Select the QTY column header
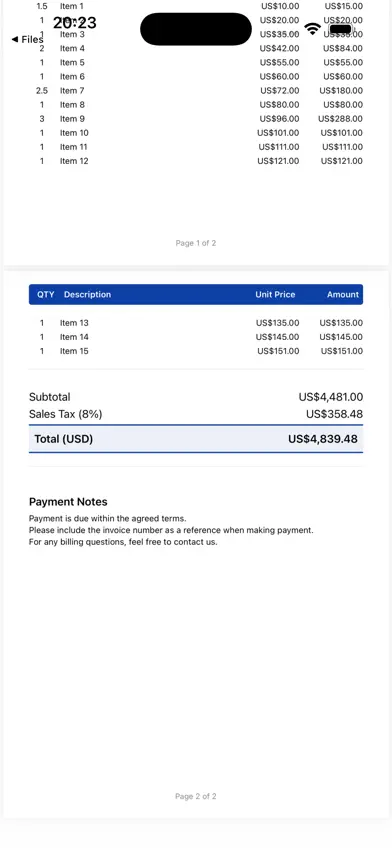Image resolution: width=392 pixels, height=852 pixels. pyautogui.click(x=46, y=295)
